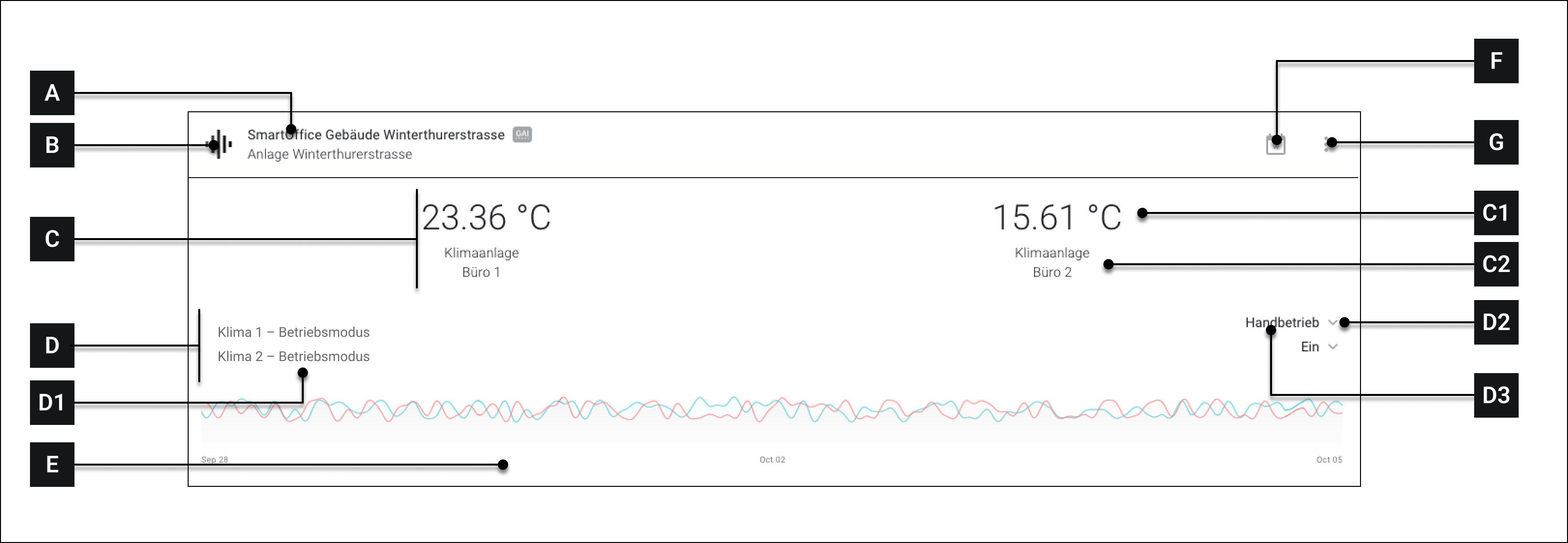Click the Oct 05 chart axis label

coord(1329,460)
